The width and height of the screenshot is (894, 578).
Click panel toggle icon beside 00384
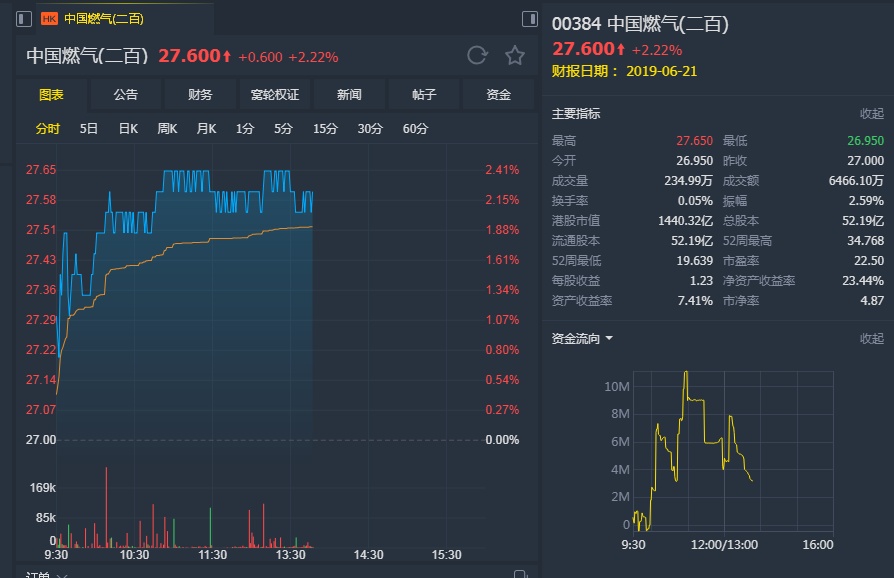[x=531, y=19]
